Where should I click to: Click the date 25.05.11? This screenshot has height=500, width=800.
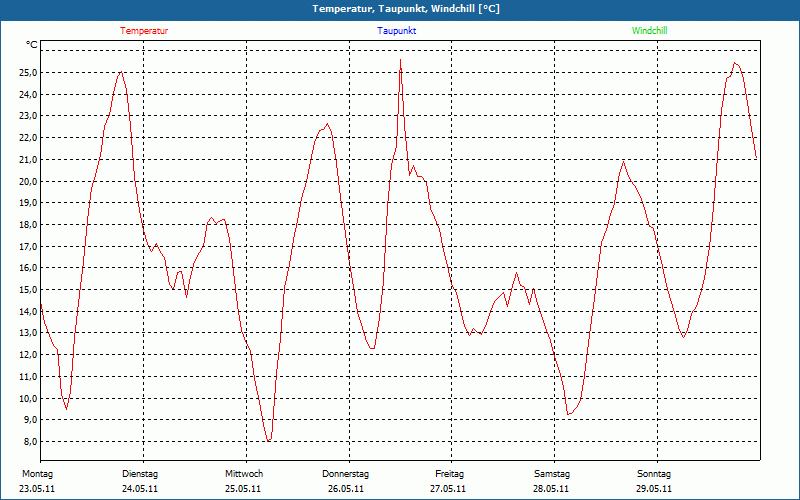coord(243,489)
